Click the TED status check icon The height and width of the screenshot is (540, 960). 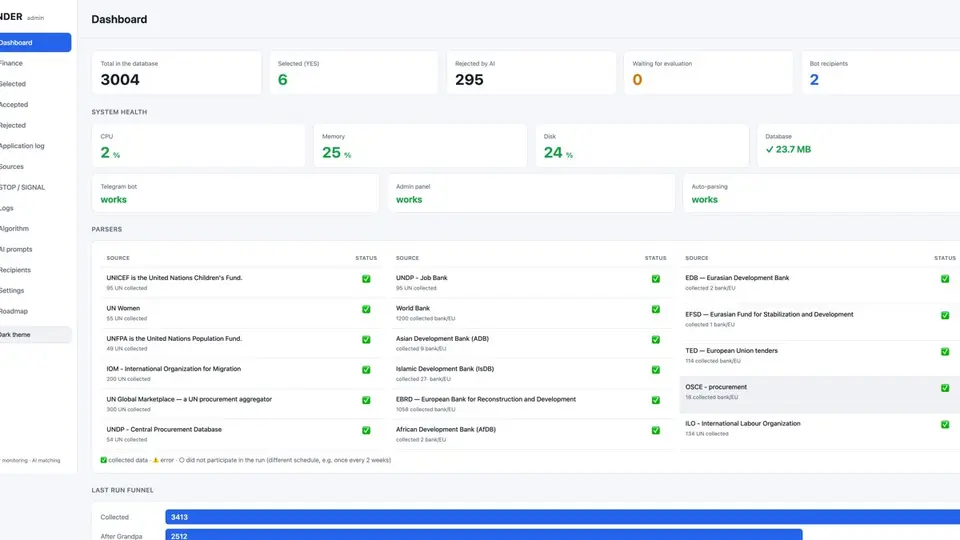click(945, 351)
